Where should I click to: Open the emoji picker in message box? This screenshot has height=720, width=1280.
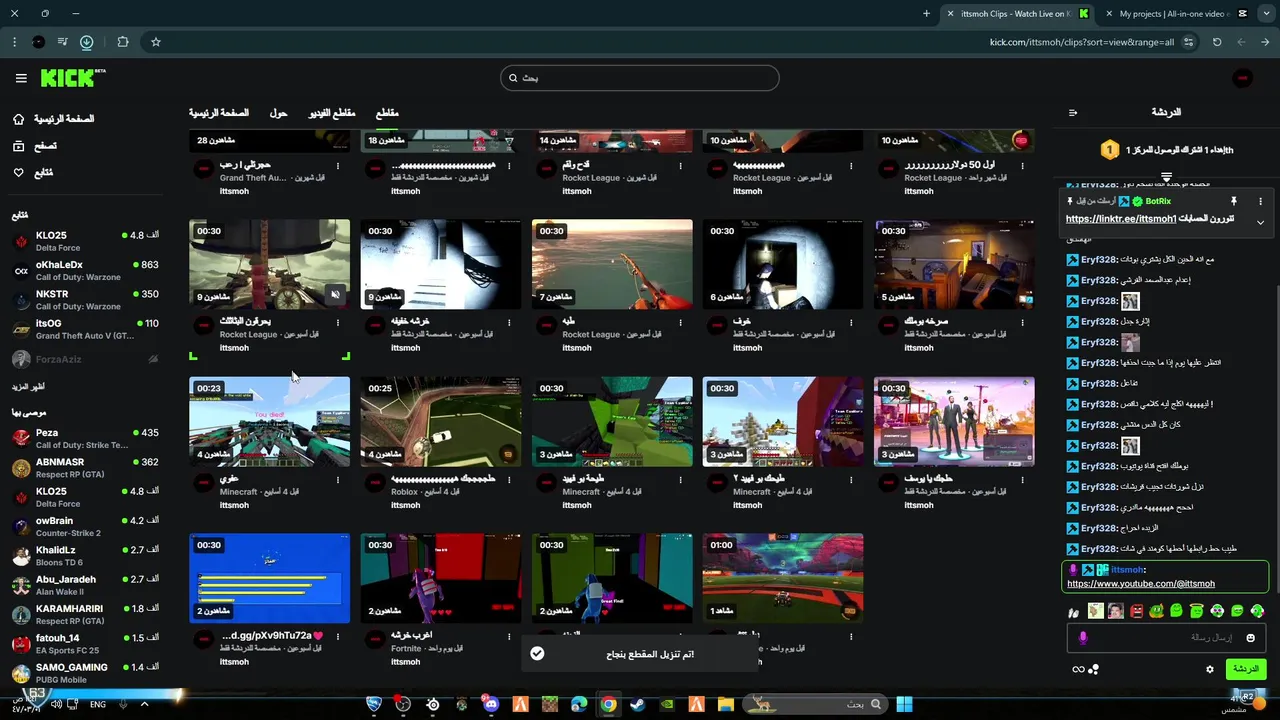pyautogui.click(x=1250, y=638)
